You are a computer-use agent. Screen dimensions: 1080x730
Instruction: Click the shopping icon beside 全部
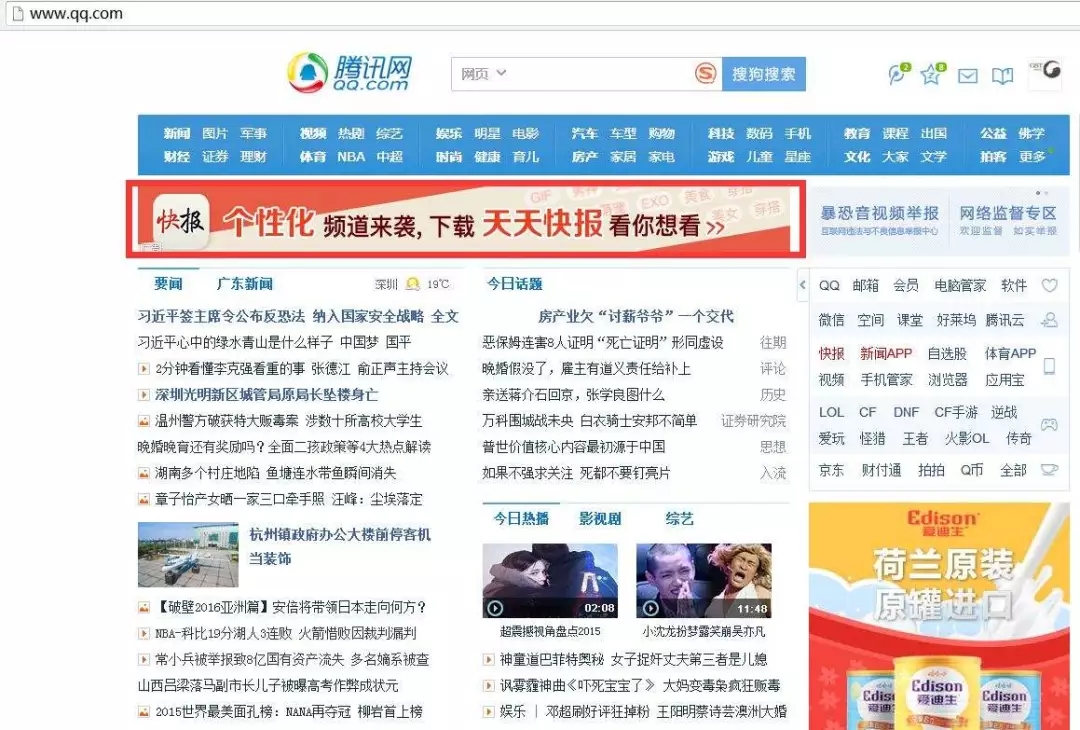coord(1049,470)
